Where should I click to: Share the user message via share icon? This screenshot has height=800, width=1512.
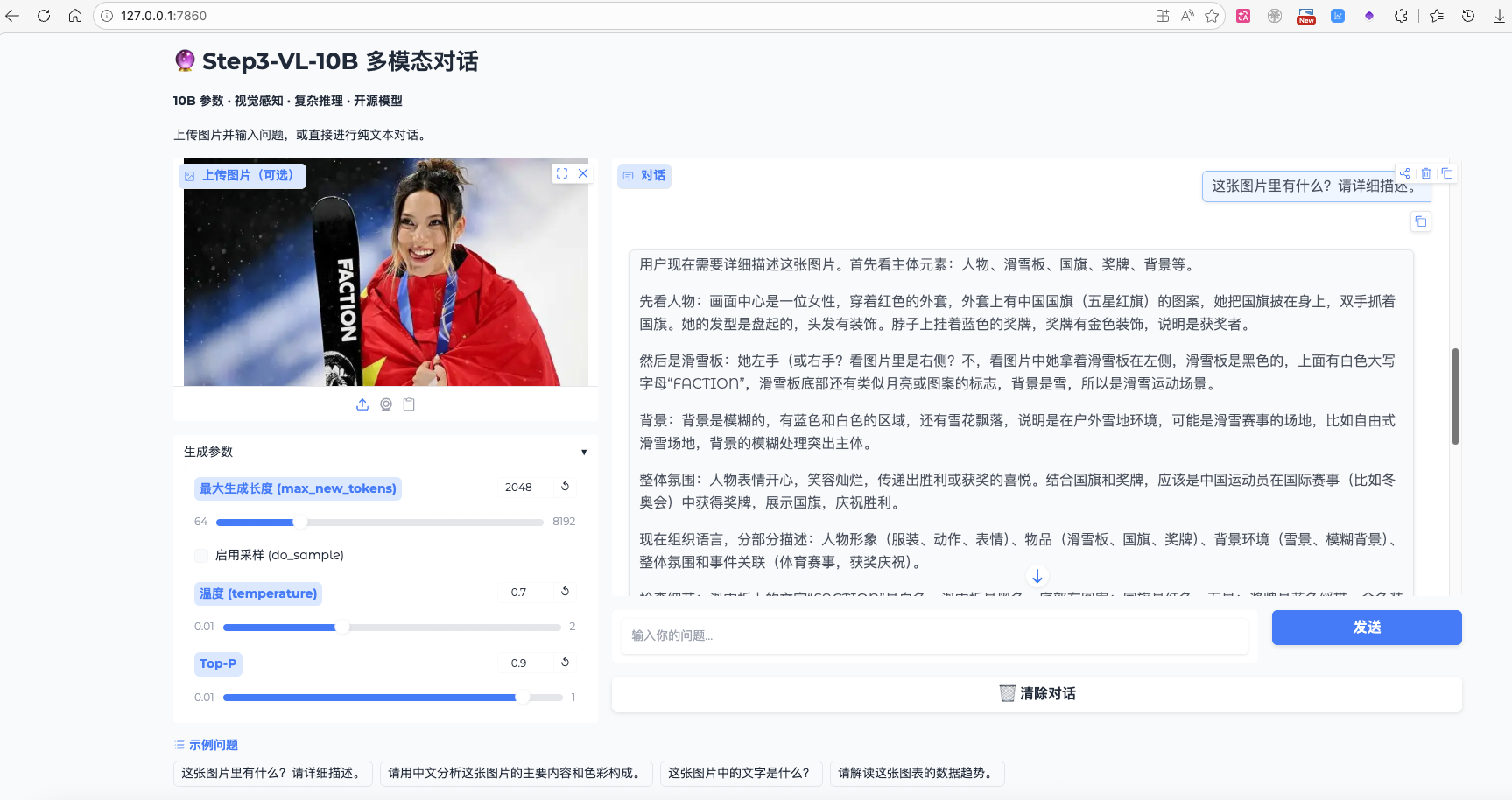coord(1404,172)
